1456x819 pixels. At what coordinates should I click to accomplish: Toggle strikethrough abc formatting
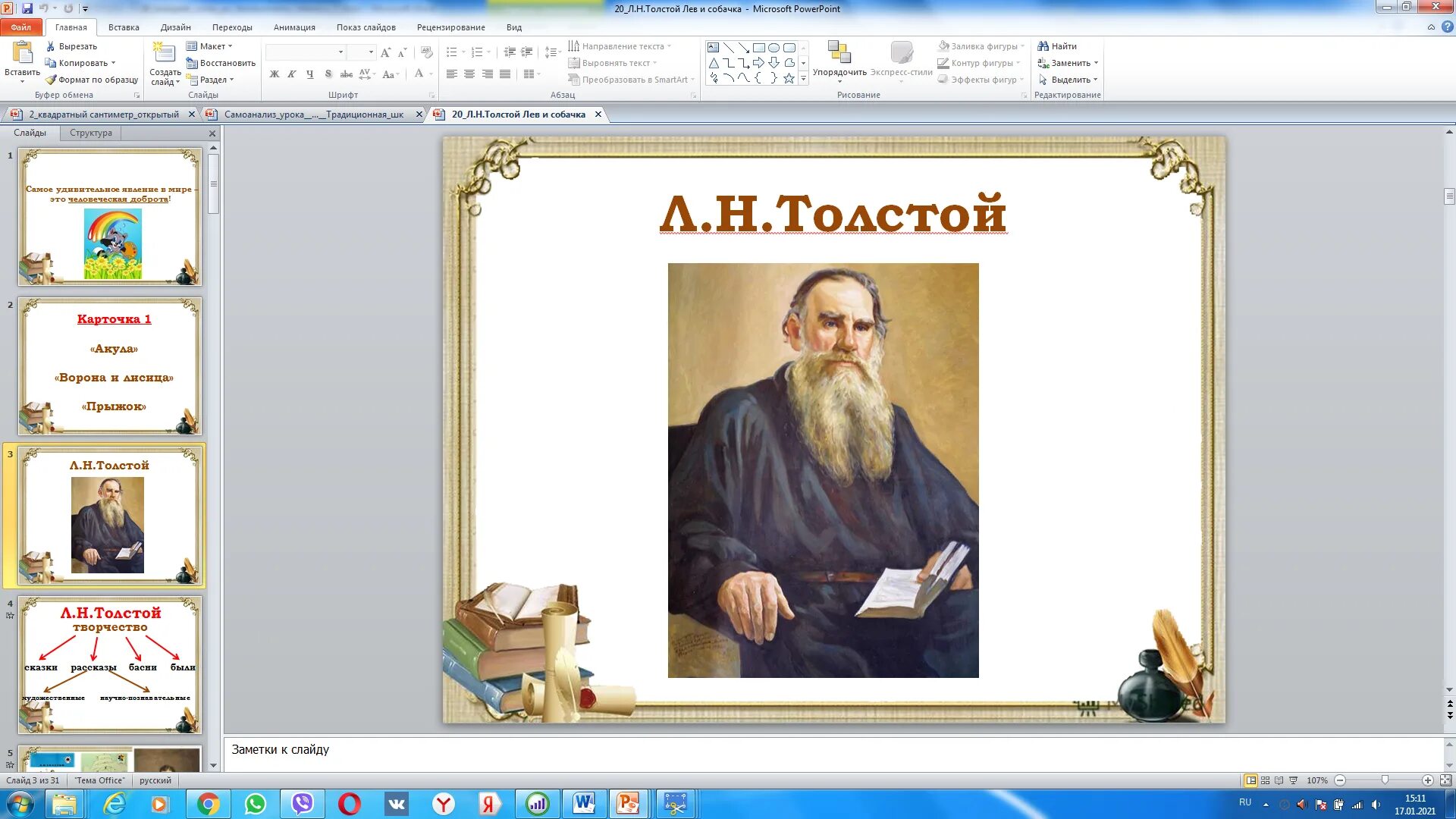(x=346, y=74)
